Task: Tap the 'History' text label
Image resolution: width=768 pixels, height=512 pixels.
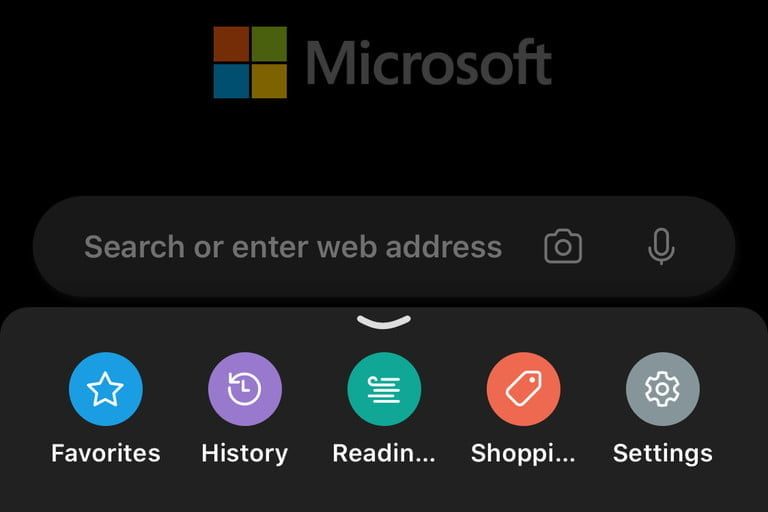Action: 245,454
